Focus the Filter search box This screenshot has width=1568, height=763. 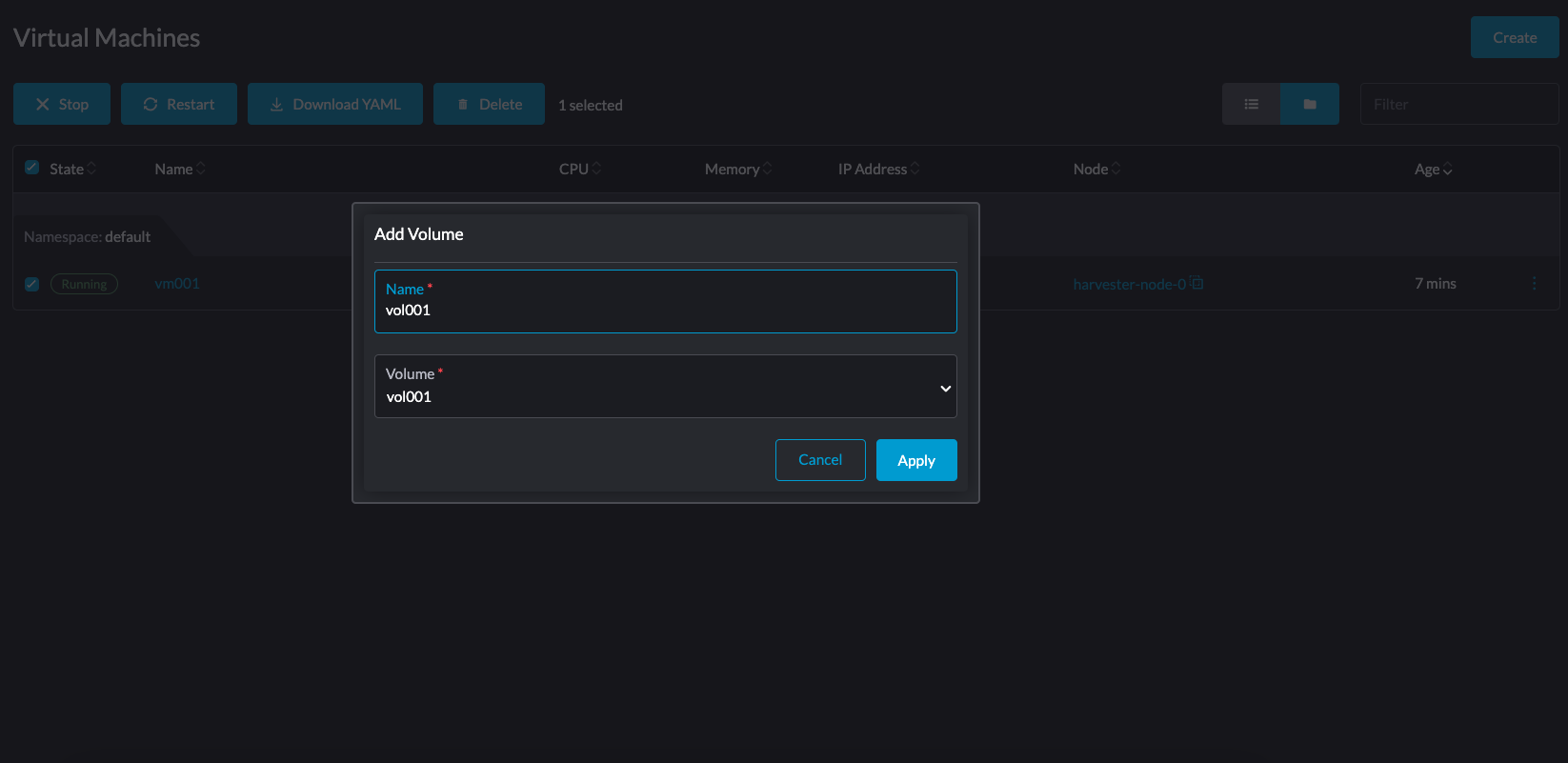click(x=1457, y=104)
